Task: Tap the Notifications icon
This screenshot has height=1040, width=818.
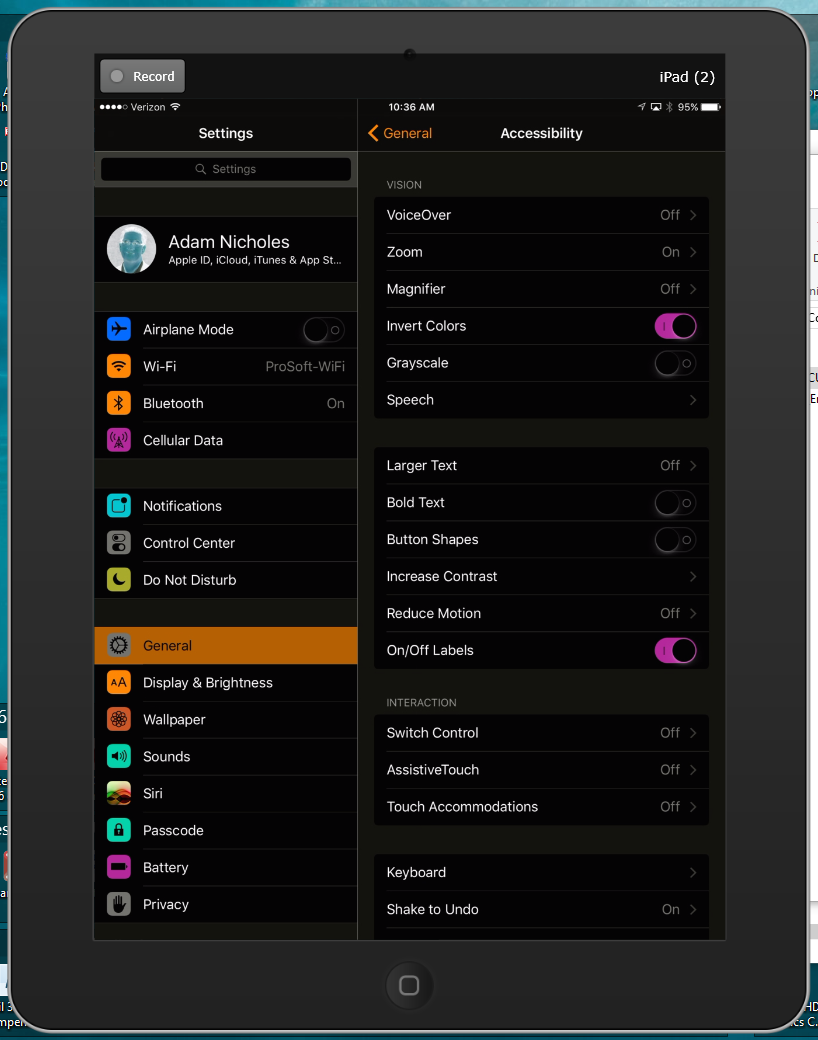Action: (119, 505)
